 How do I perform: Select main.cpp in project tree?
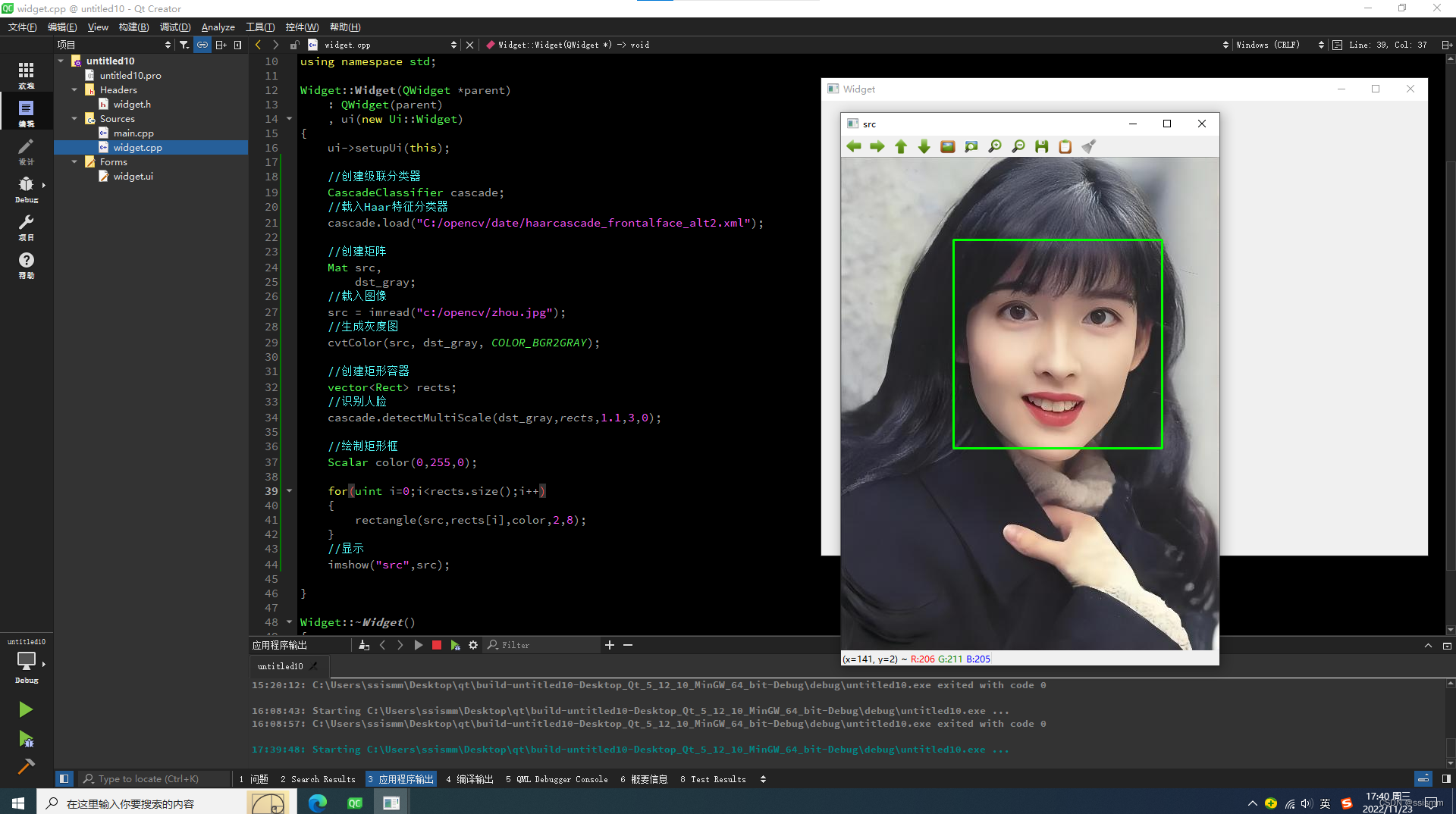[x=133, y=133]
